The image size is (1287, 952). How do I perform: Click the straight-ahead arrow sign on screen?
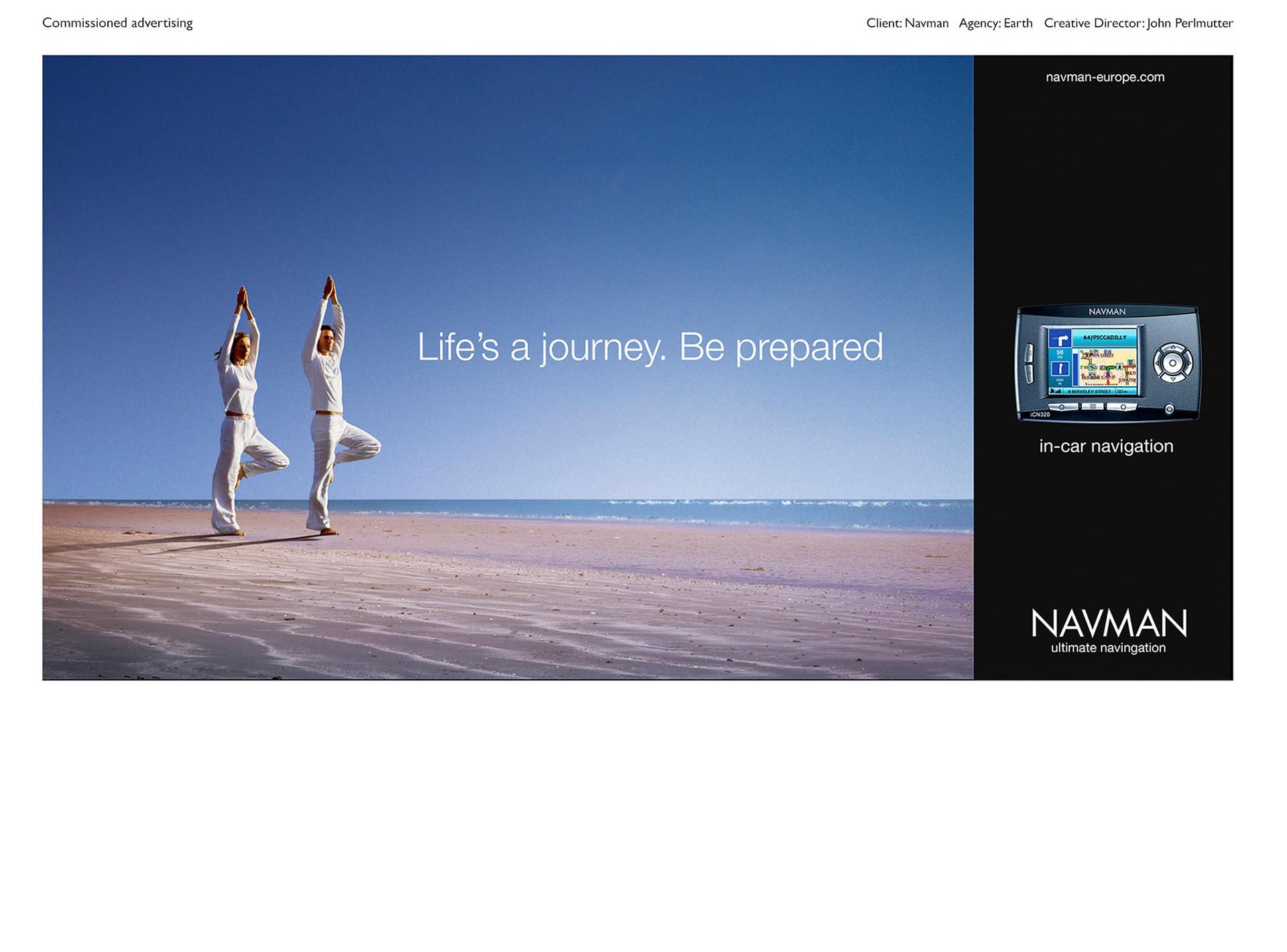coord(1060,369)
